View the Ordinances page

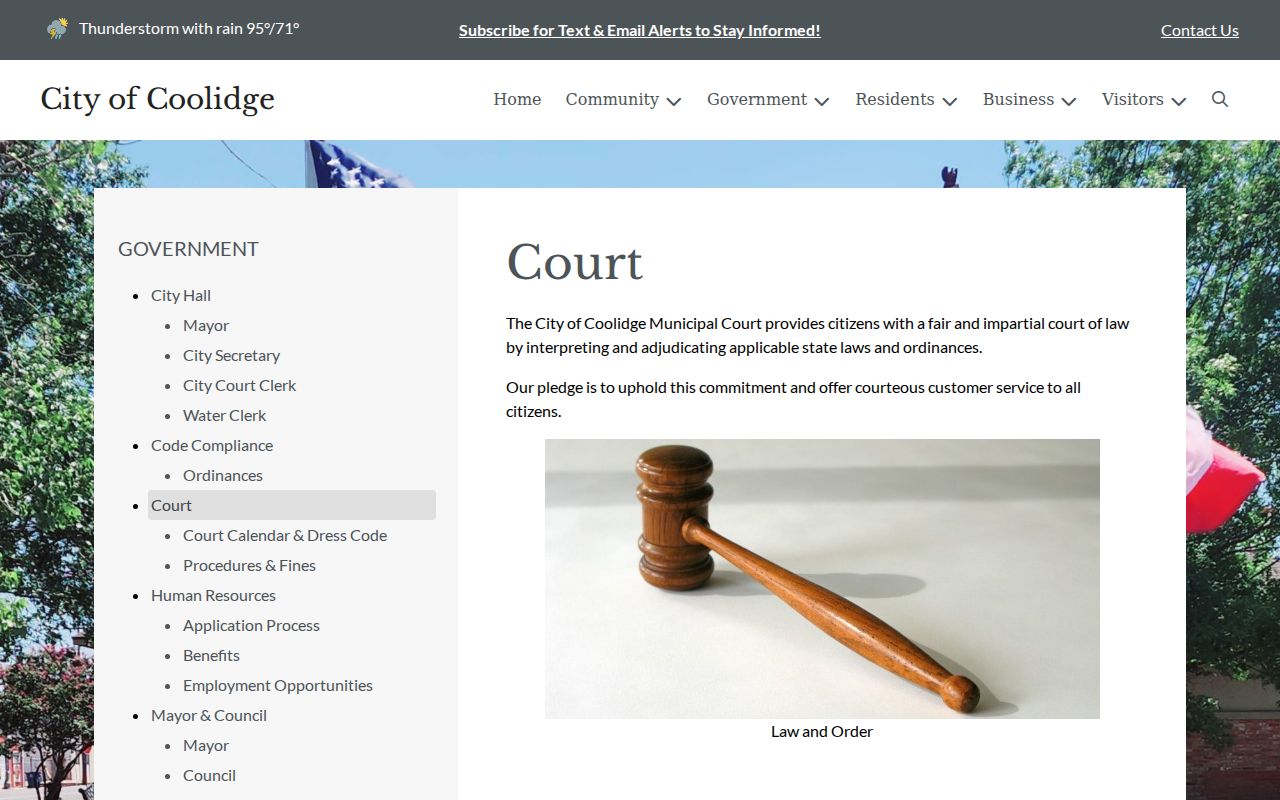pos(223,475)
